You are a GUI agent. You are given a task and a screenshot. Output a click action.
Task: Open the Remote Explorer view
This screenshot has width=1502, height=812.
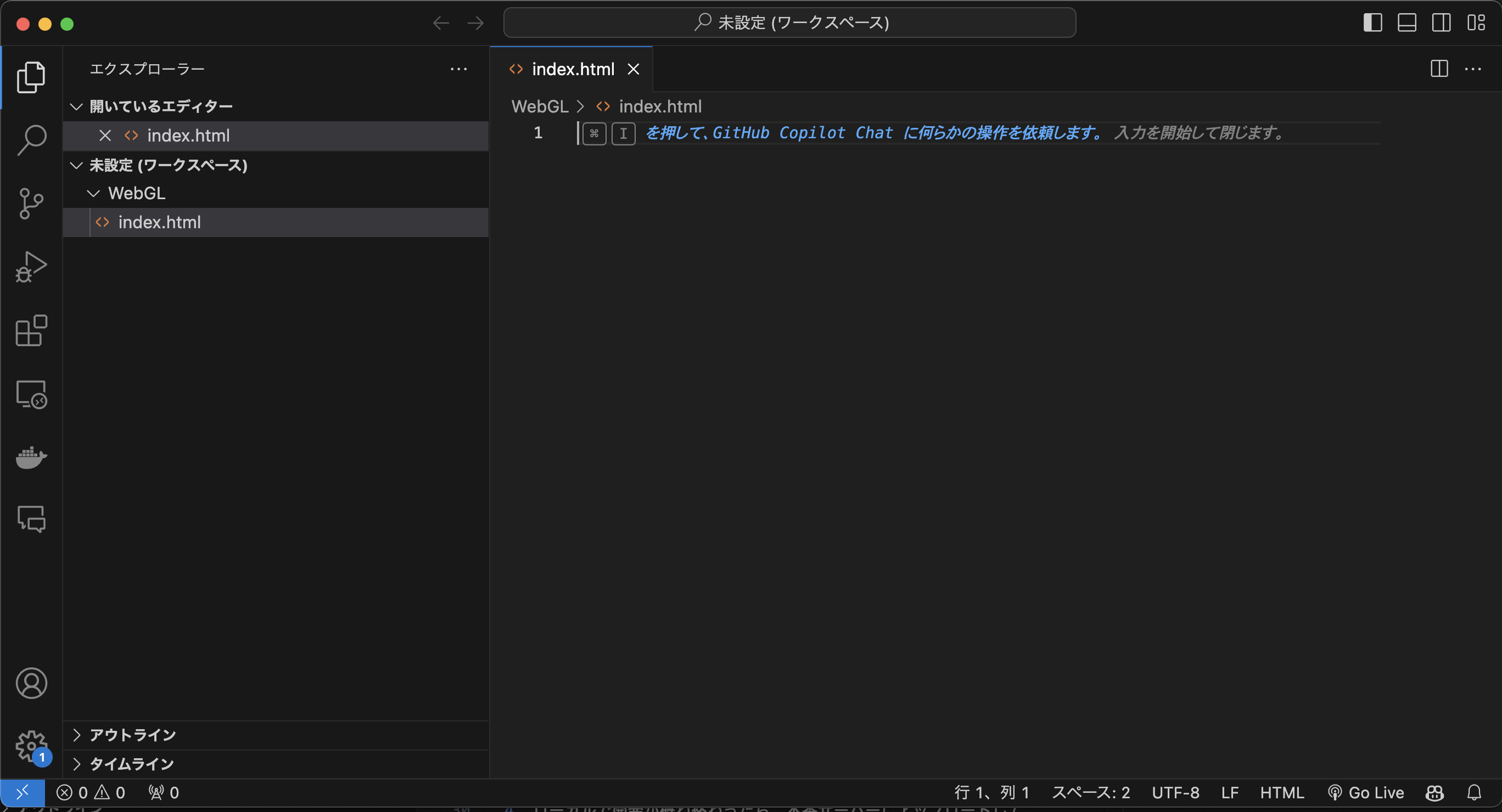pos(31,394)
